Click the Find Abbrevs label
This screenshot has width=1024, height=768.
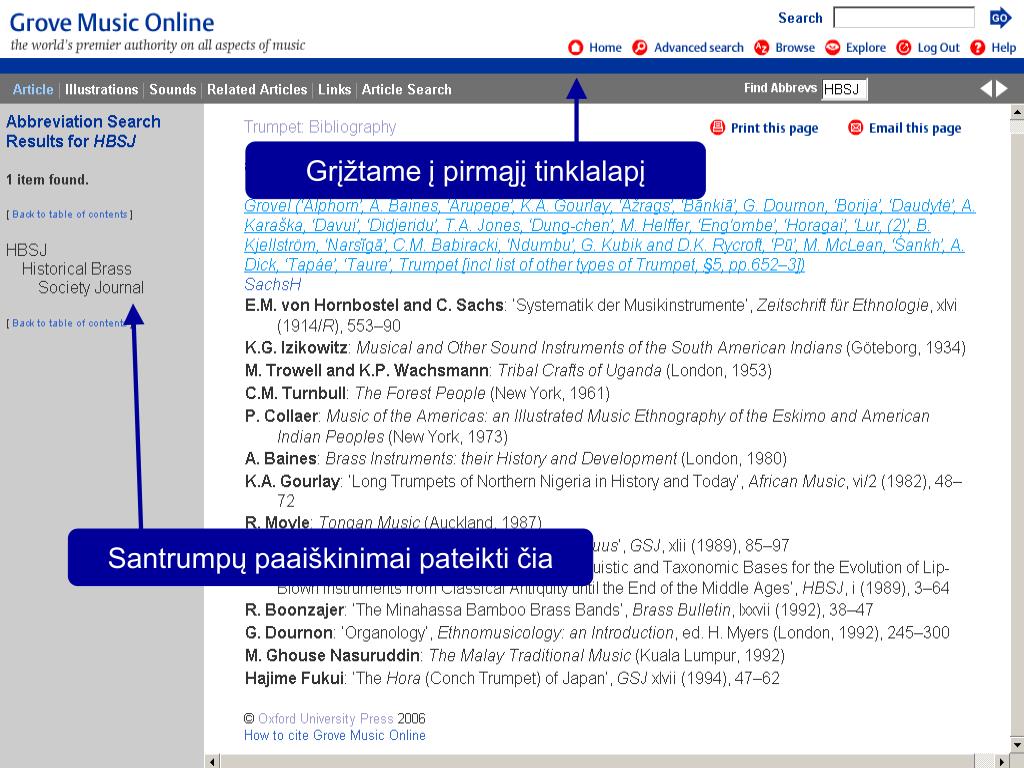click(780, 88)
